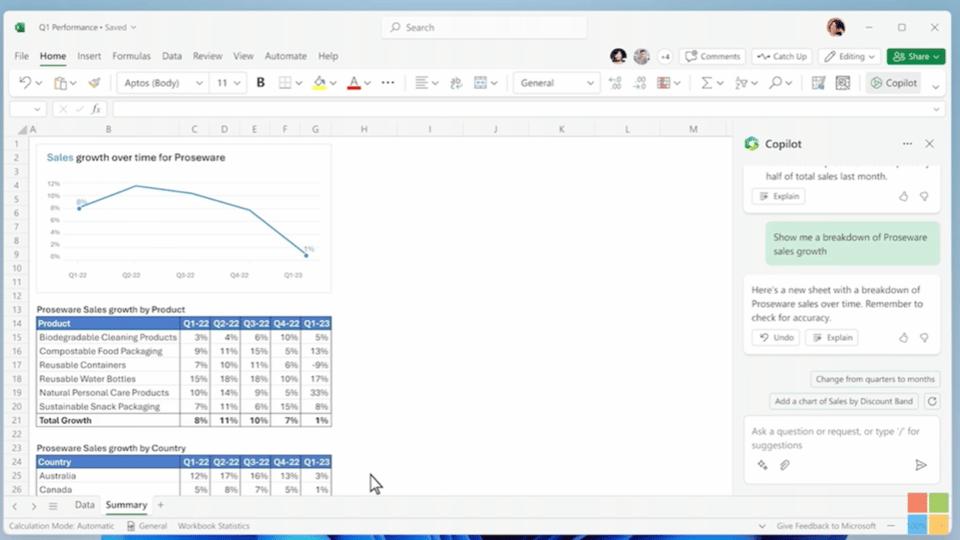Click the green Share button
Viewport: 960px width, 540px height.
916,56
